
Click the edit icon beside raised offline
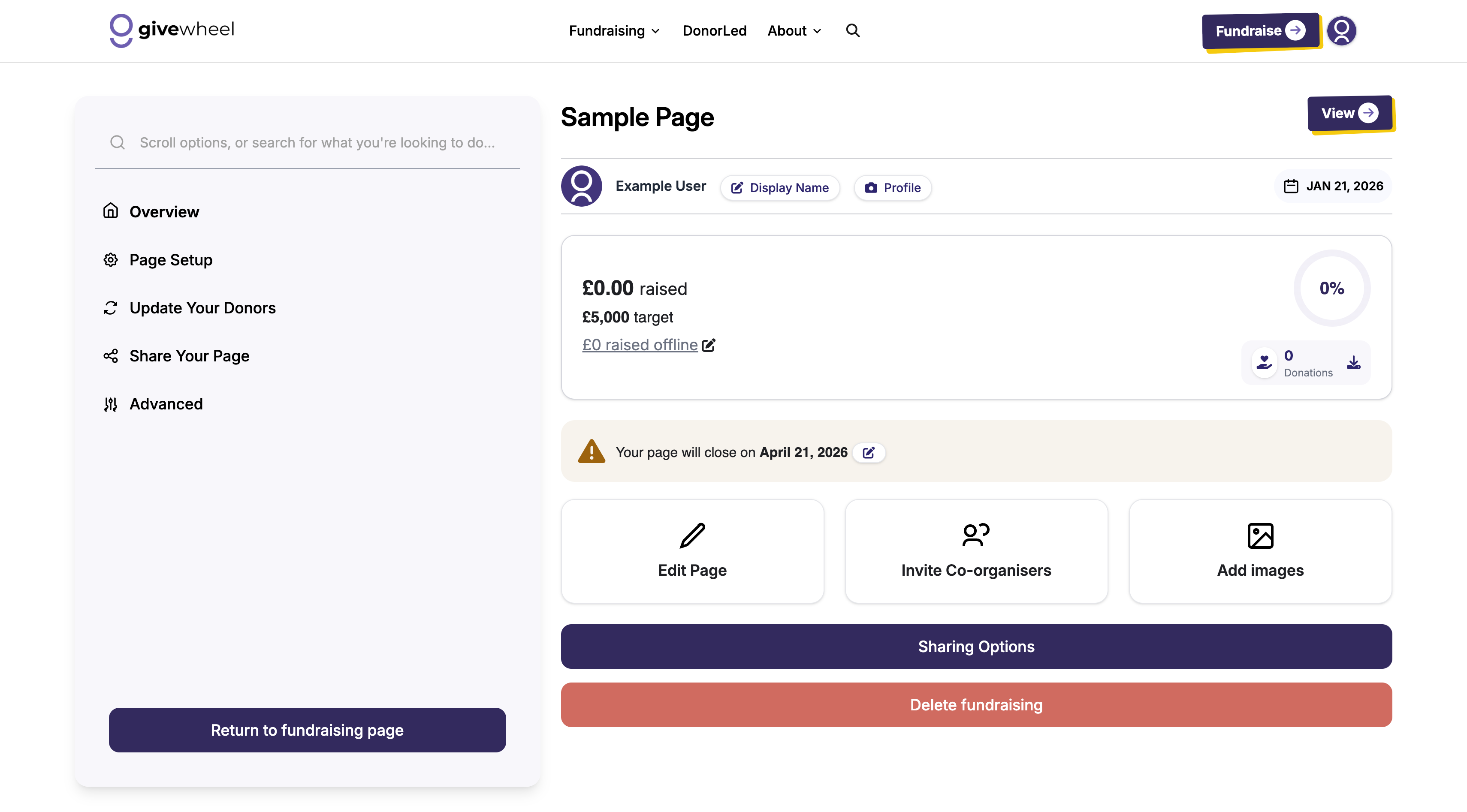point(709,346)
